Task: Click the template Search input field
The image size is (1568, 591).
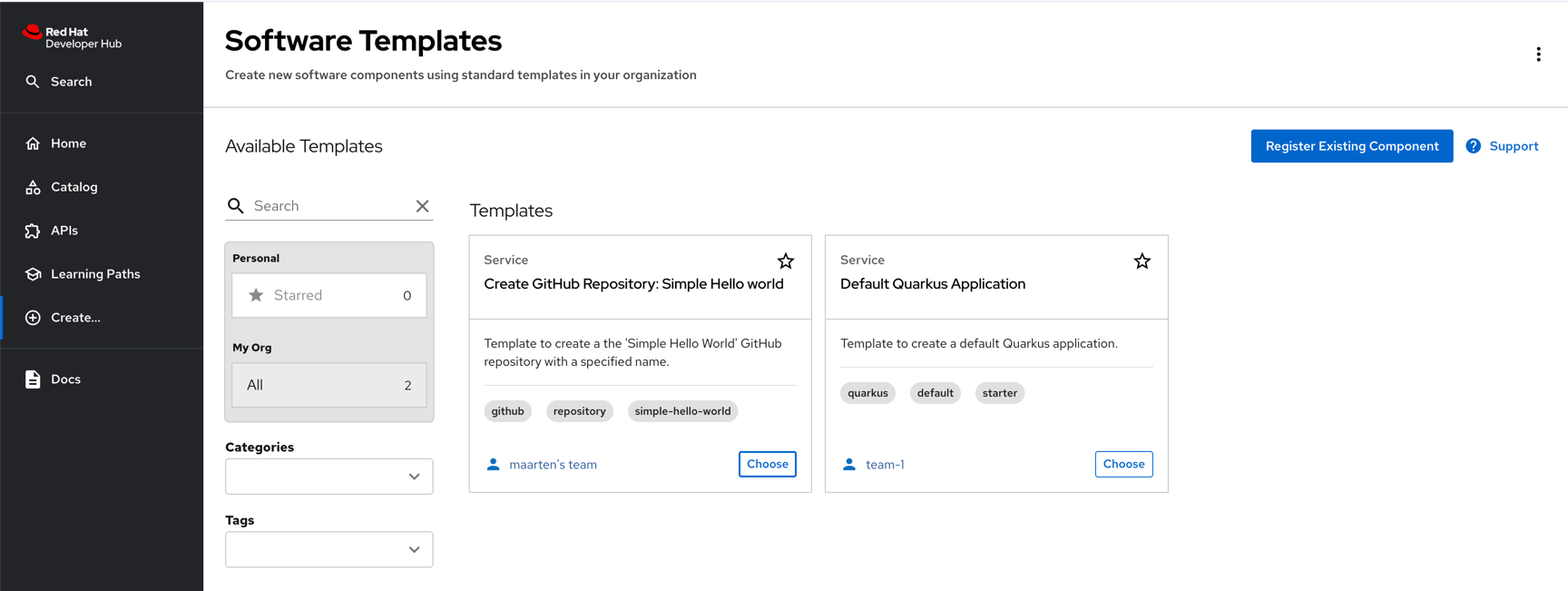Action: tap(331, 206)
